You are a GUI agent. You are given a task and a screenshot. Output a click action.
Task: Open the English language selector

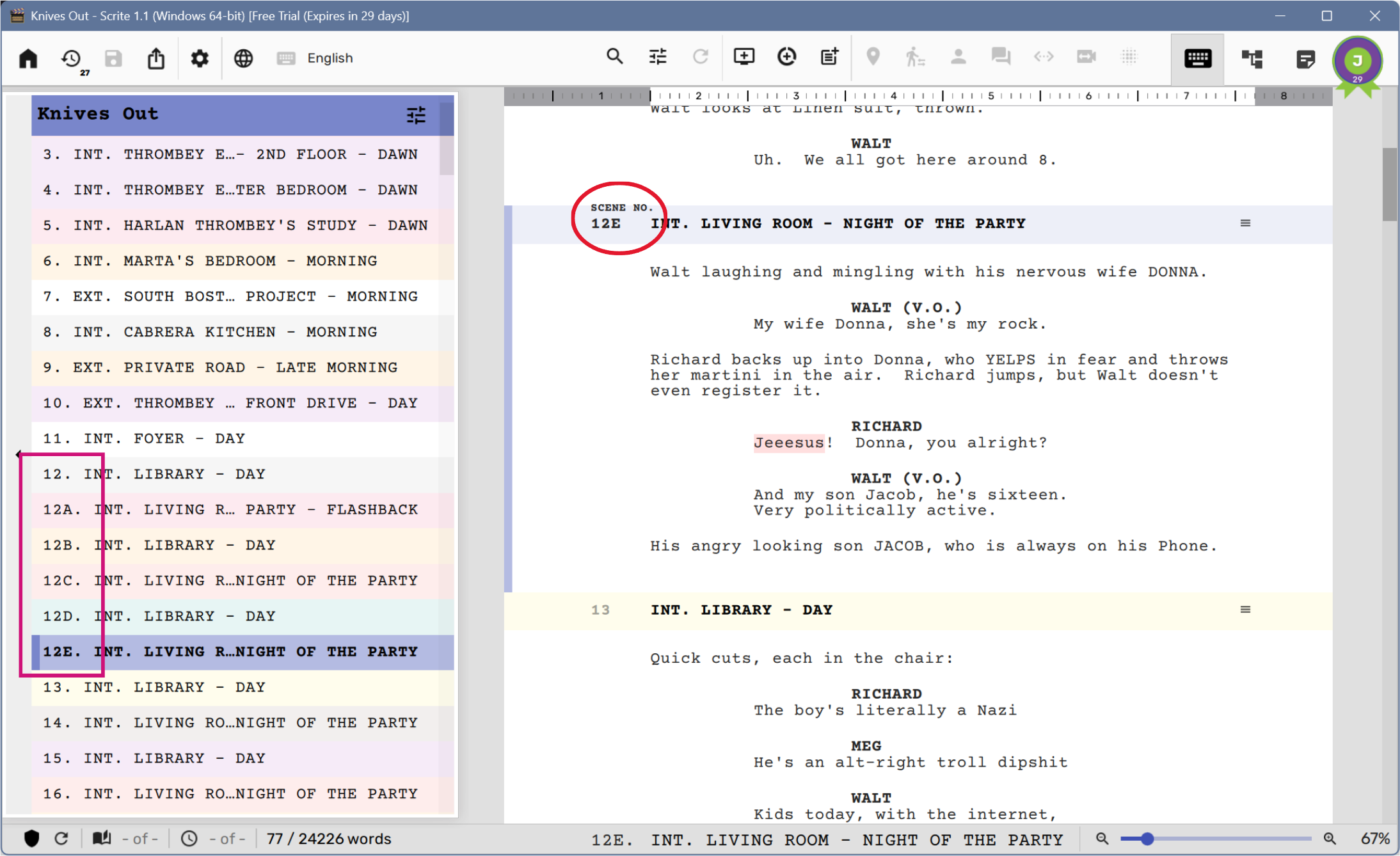coord(330,58)
